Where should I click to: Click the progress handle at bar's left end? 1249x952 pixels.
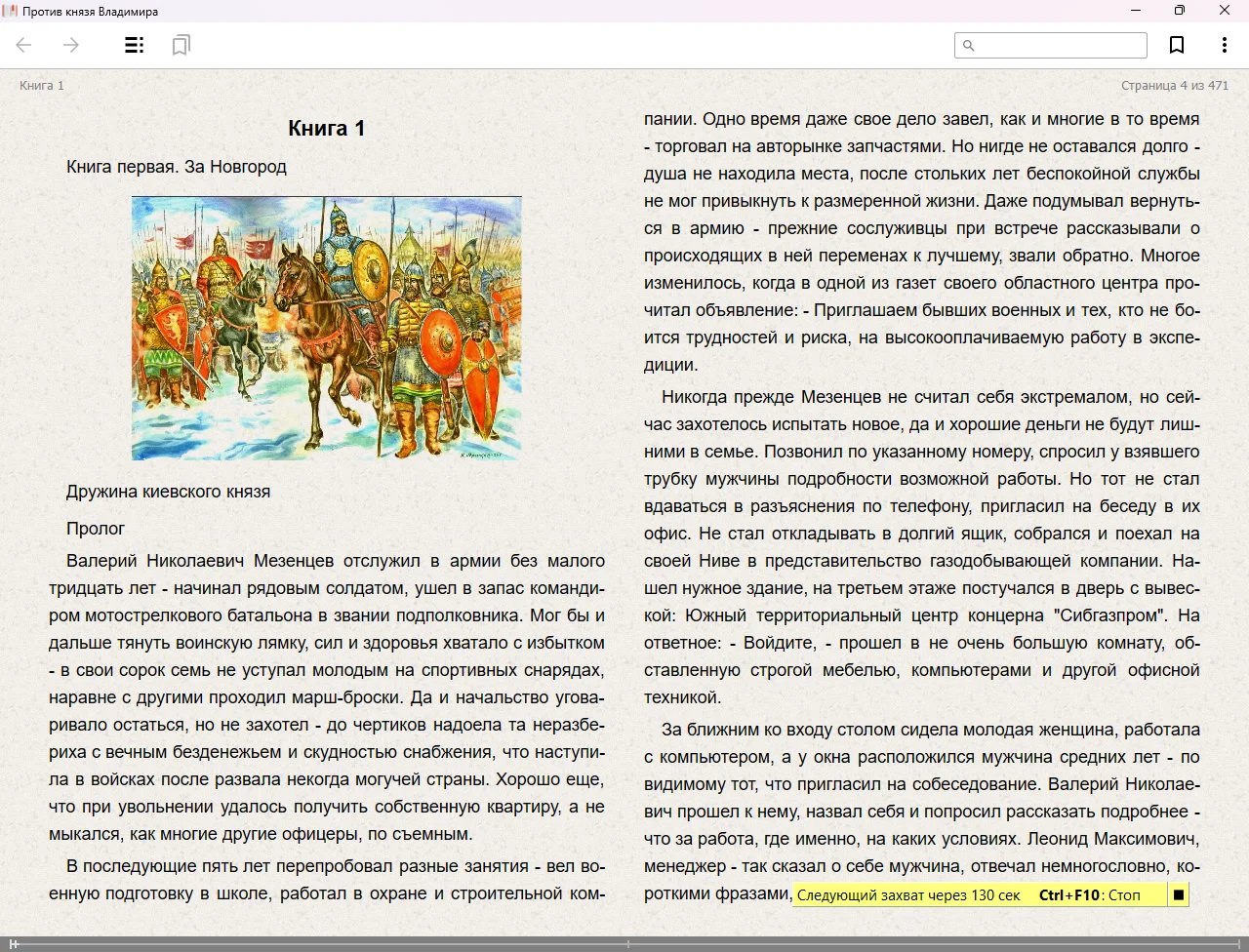(x=14, y=944)
